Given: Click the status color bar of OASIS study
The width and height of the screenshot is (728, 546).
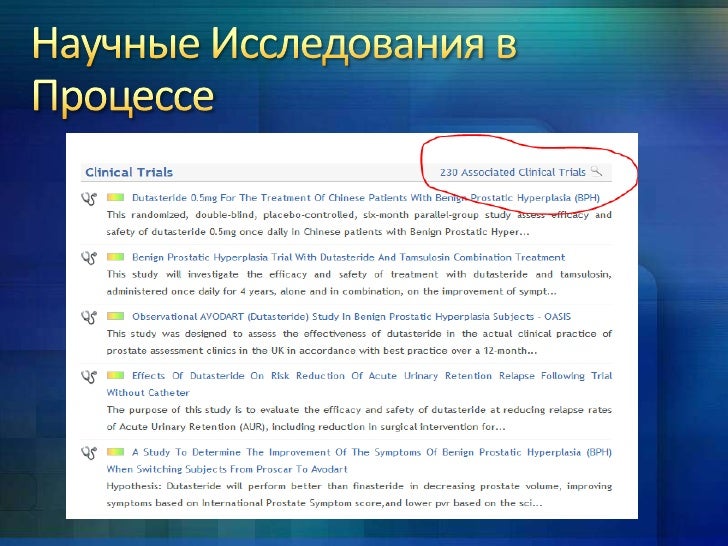Looking at the screenshot, I should 116,316.
